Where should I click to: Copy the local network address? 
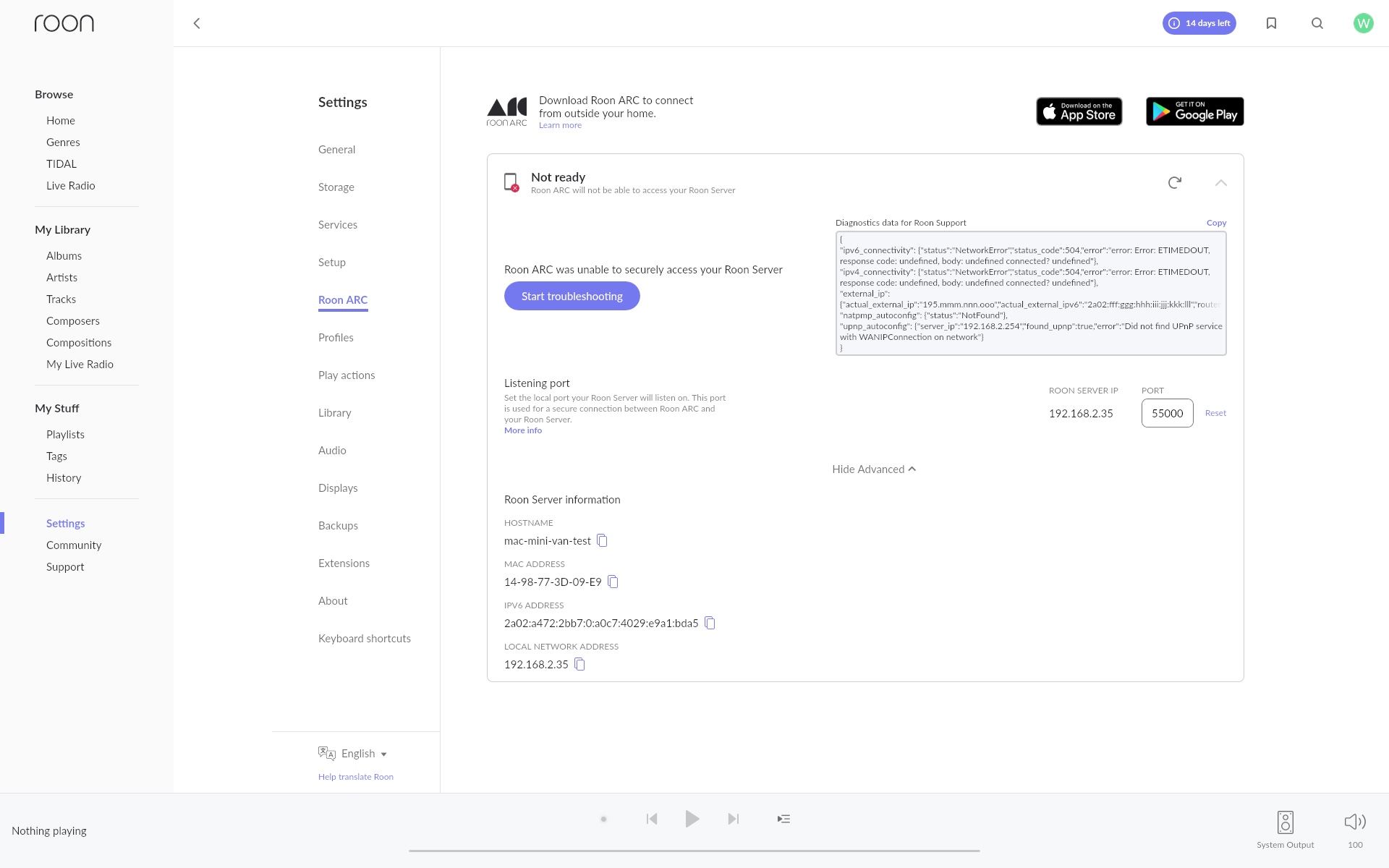[x=579, y=664]
